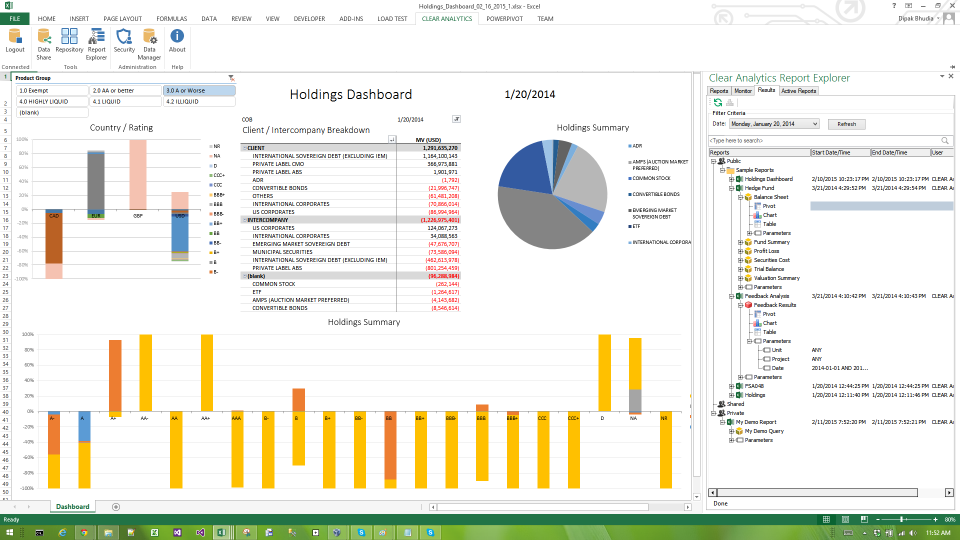Collapse the Feedback Analysis node
The image size is (960, 540).
[731, 296]
